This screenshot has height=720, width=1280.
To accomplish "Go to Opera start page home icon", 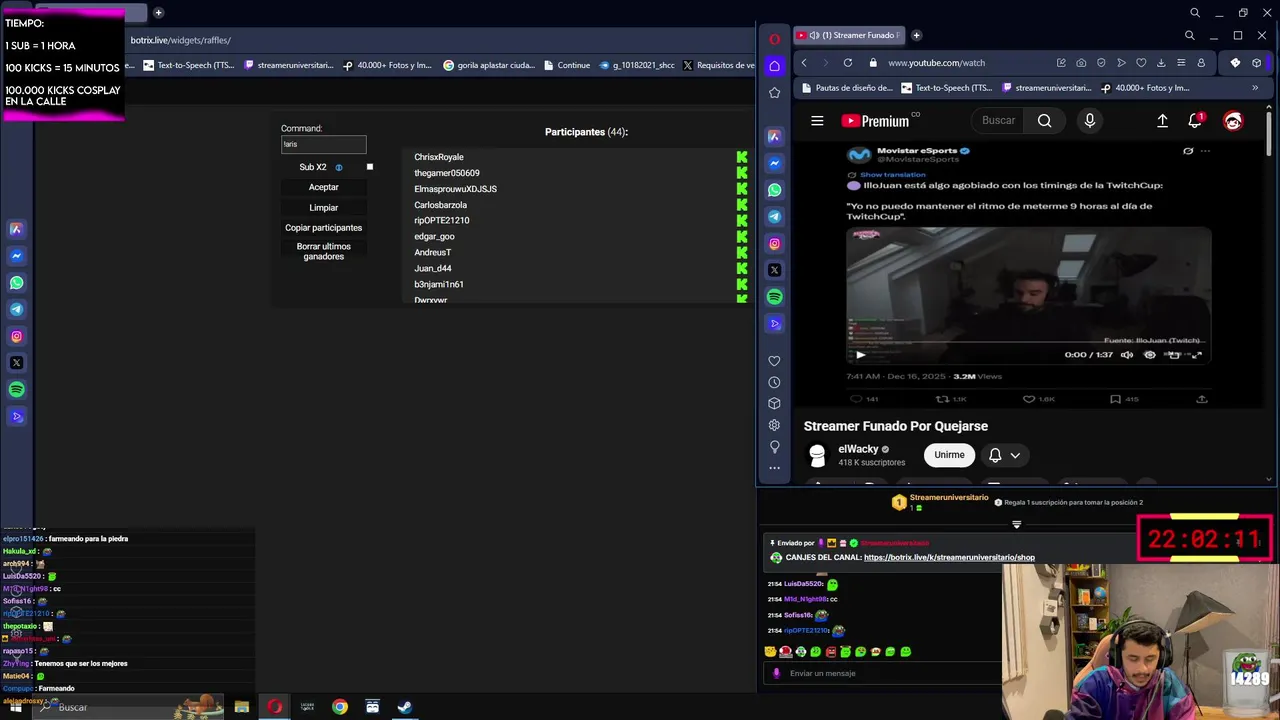I will click(x=774, y=66).
